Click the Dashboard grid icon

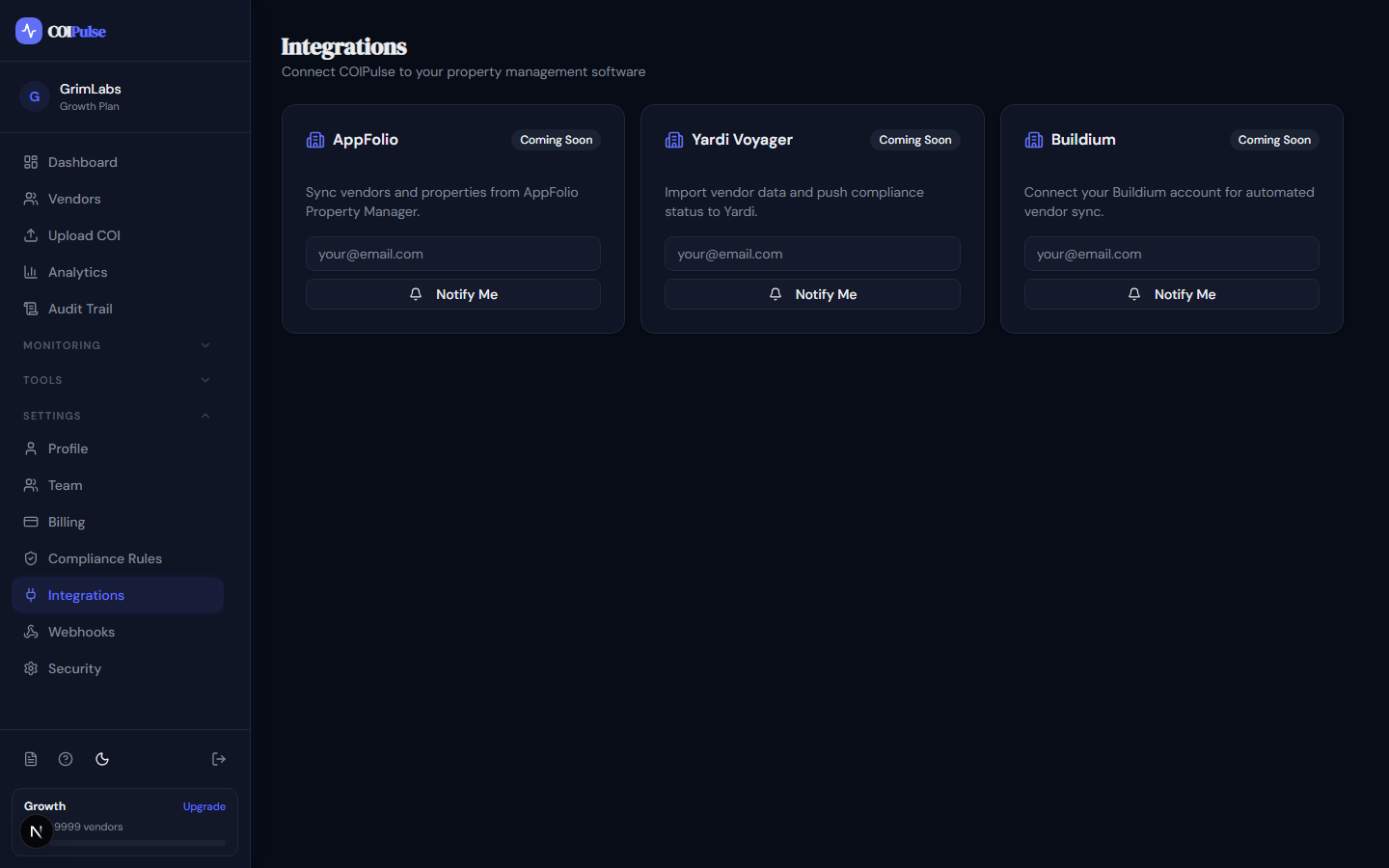pyautogui.click(x=31, y=162)
